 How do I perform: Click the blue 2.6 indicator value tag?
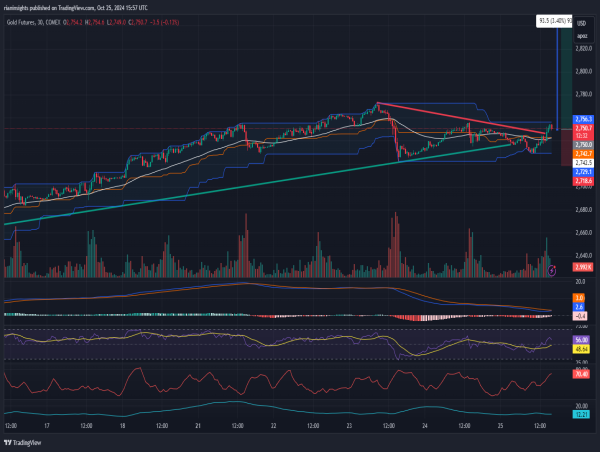[x=579, y=307]
